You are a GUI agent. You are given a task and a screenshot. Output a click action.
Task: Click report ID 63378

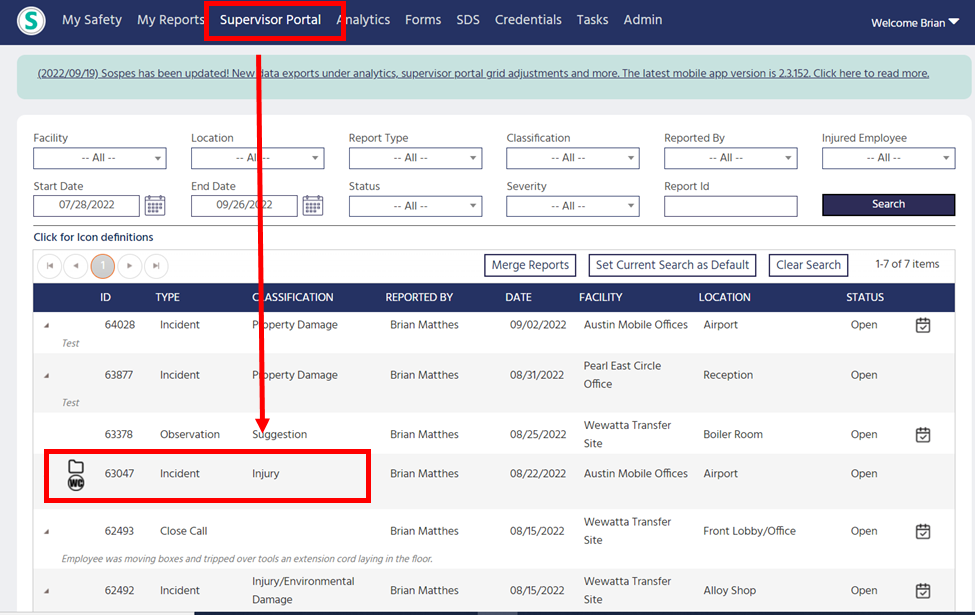pos(118,434)
